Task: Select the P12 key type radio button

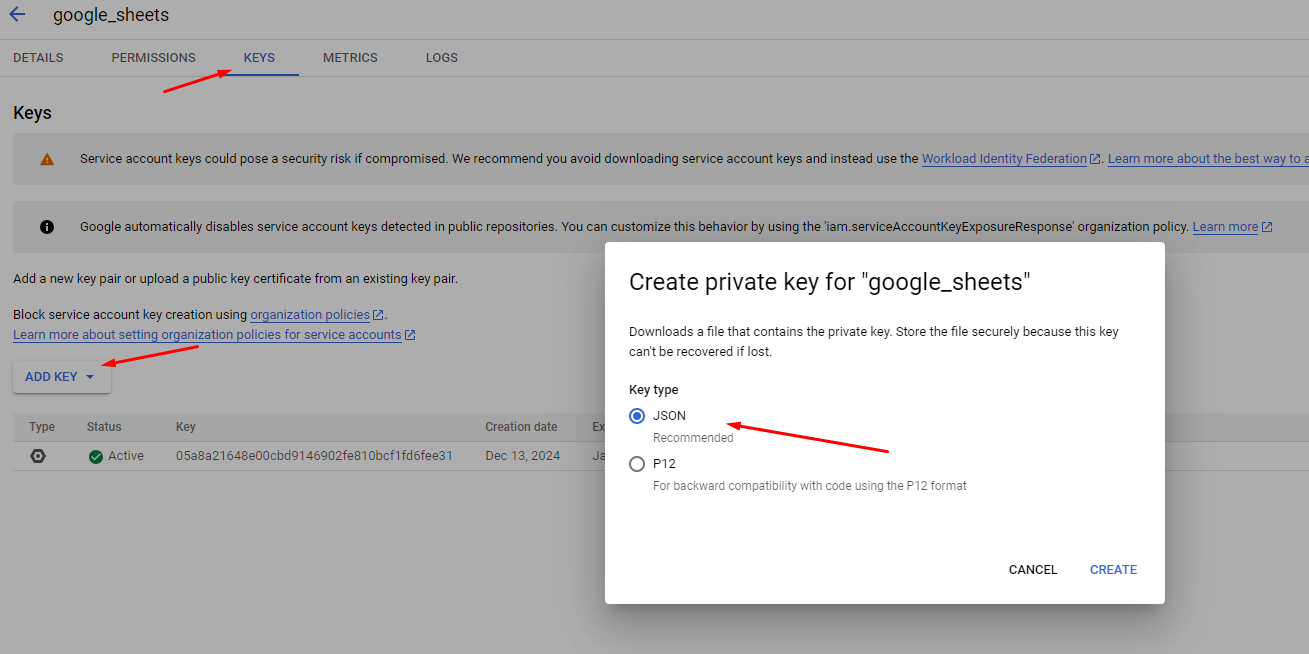Action: tap(637, 463)
